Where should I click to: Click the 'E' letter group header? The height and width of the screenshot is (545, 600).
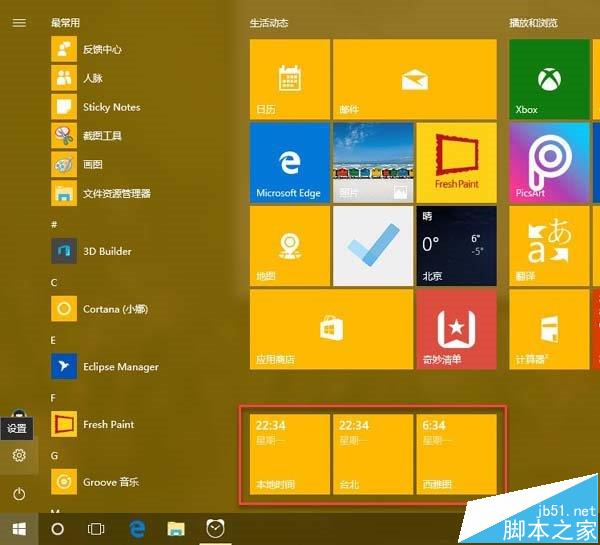click(53, 340)
